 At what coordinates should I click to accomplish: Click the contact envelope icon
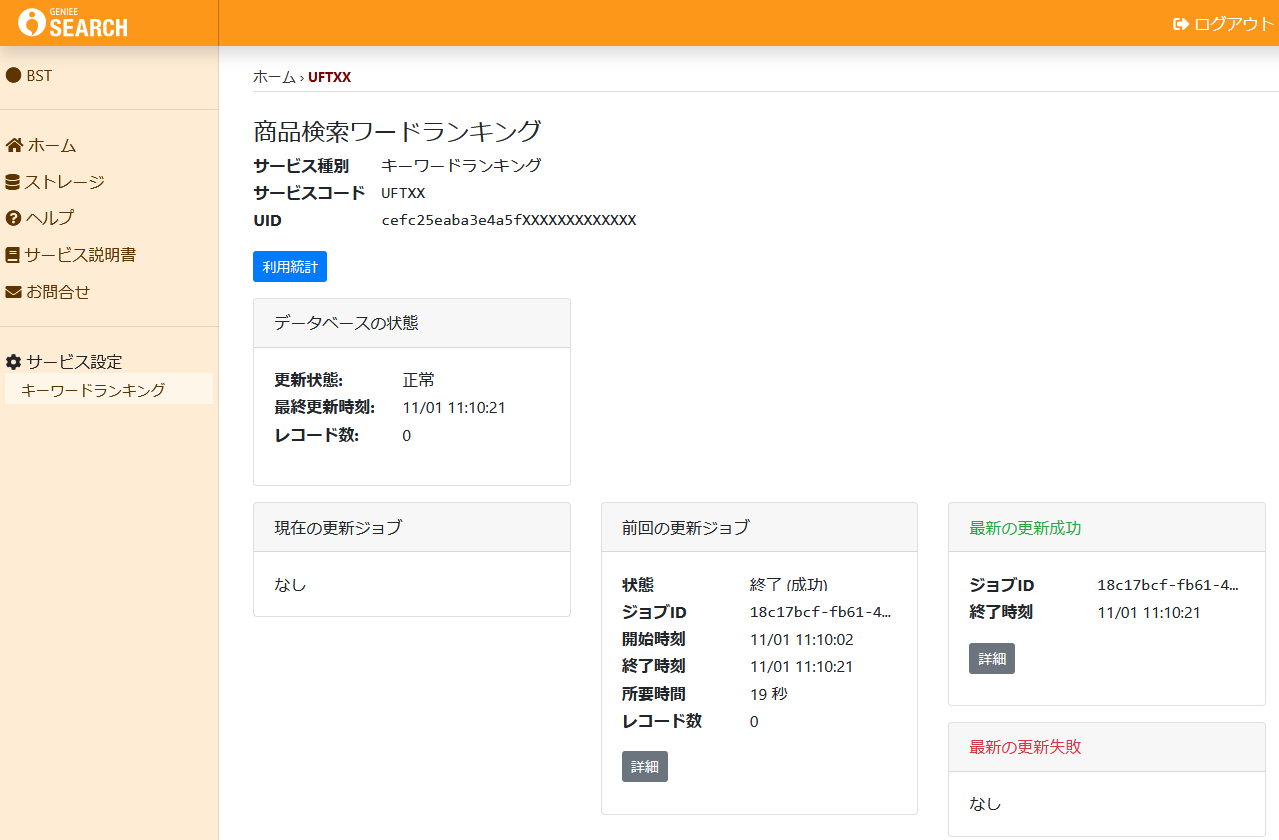tap(14, 292)
